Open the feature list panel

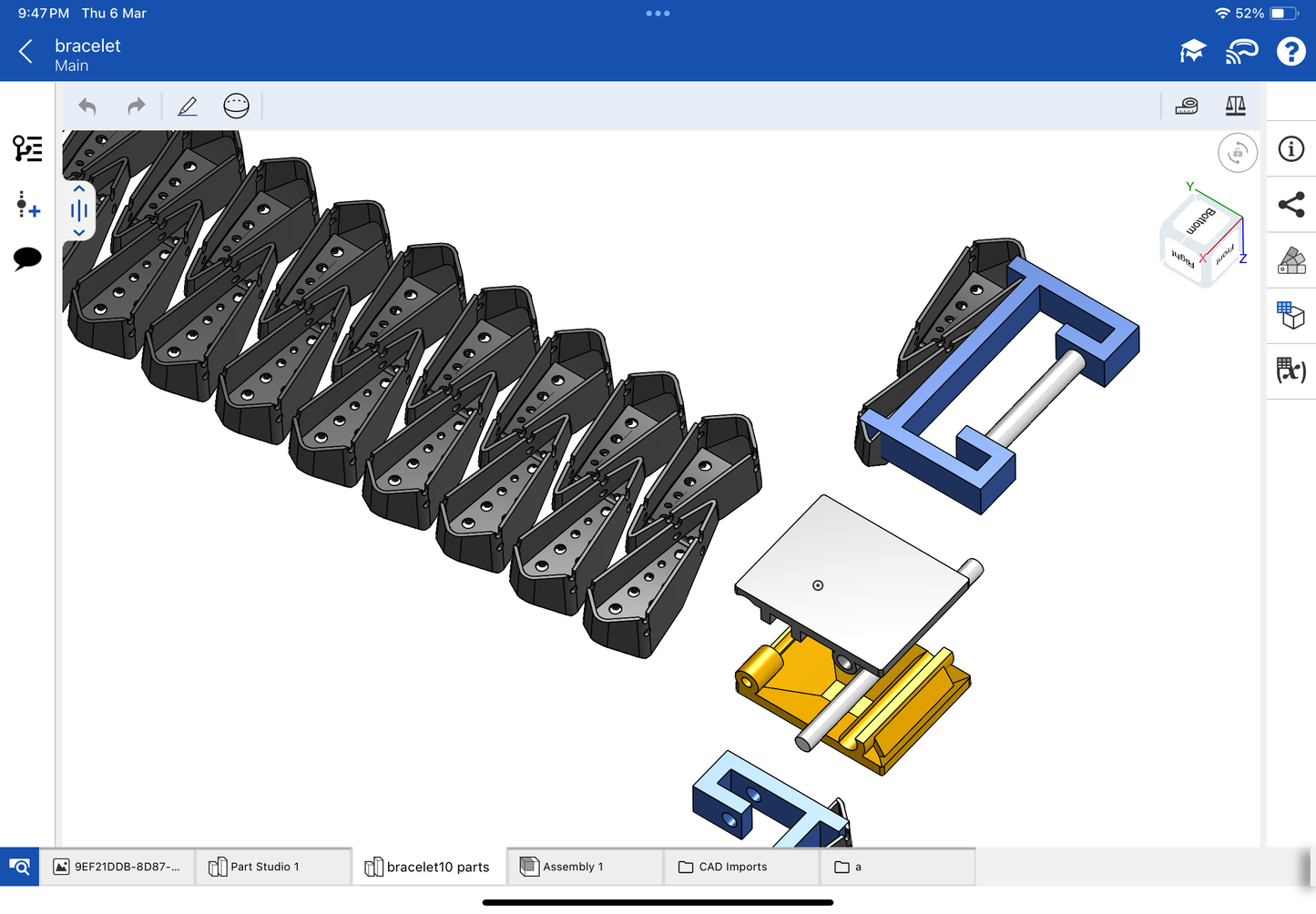click(27, 148)
